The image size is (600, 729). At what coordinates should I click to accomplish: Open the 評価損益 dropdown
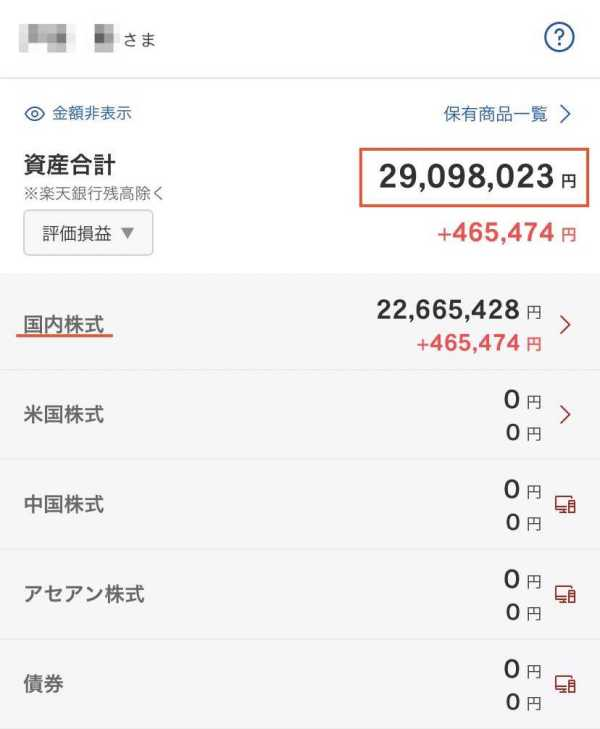point(88,232)
